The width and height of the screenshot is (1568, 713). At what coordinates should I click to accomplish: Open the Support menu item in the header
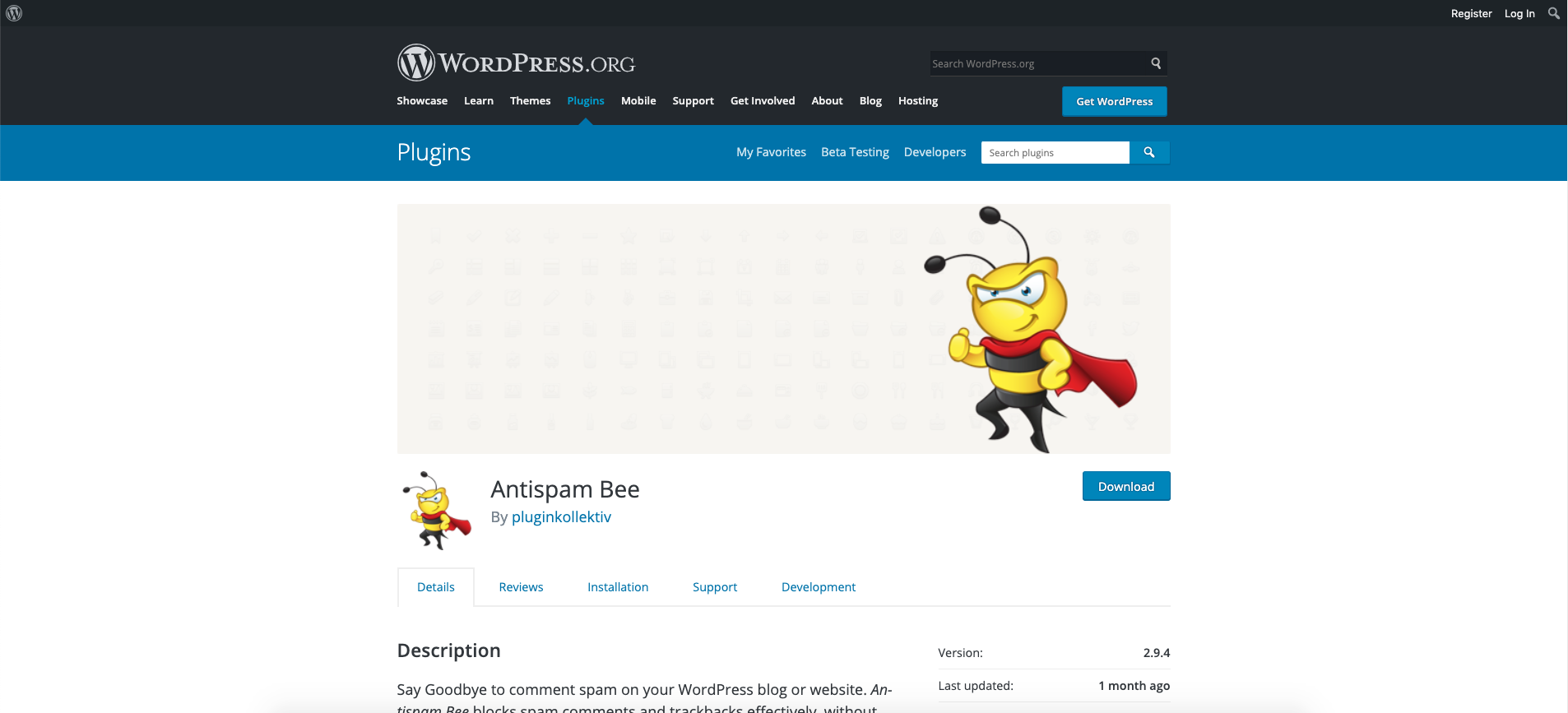point(693,100)
